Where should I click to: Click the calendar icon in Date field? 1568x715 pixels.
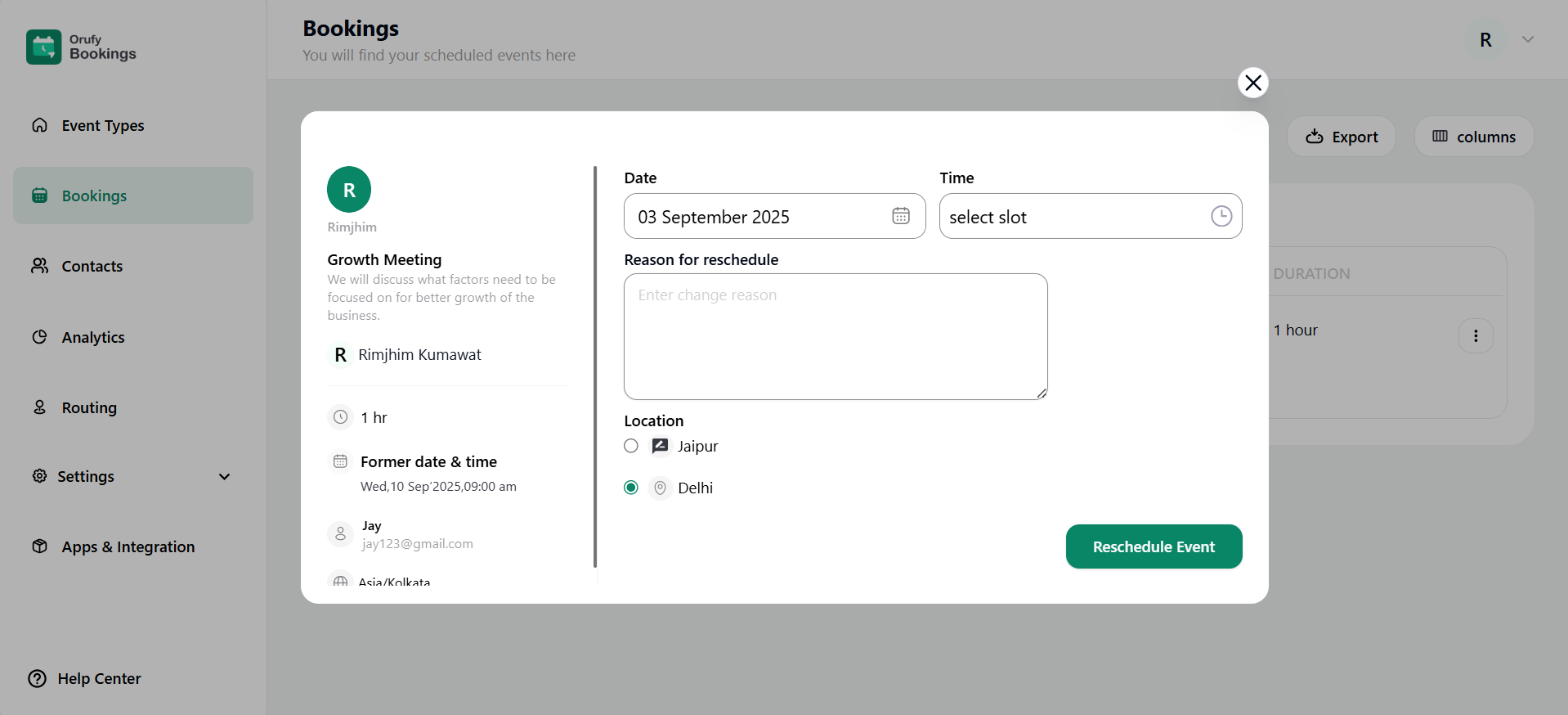coord(900,216)
